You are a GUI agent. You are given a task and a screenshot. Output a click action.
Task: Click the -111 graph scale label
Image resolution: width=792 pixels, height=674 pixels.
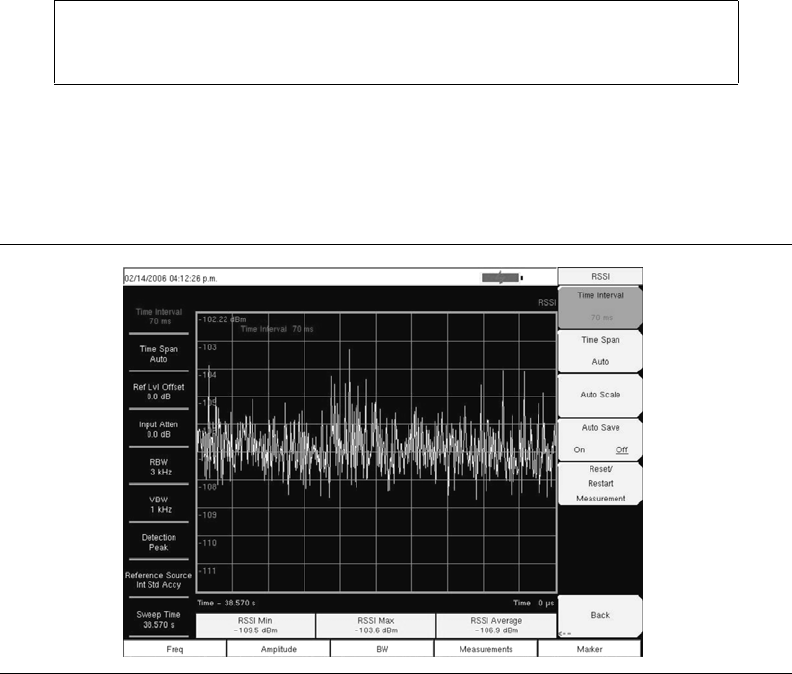(208, 571)
